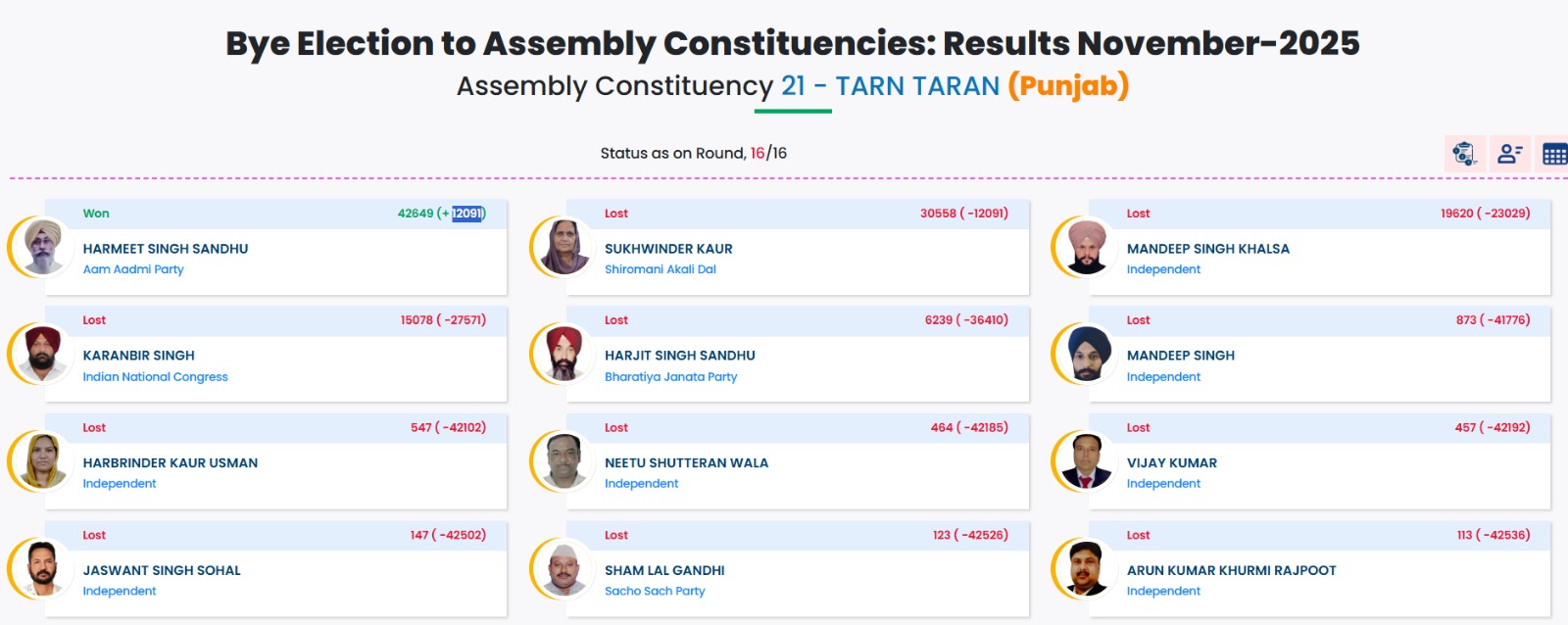Click Sukhwinder Kaur's candidate photo
The width and height of the screenshot is (1568, 625).
coord(564,247)
